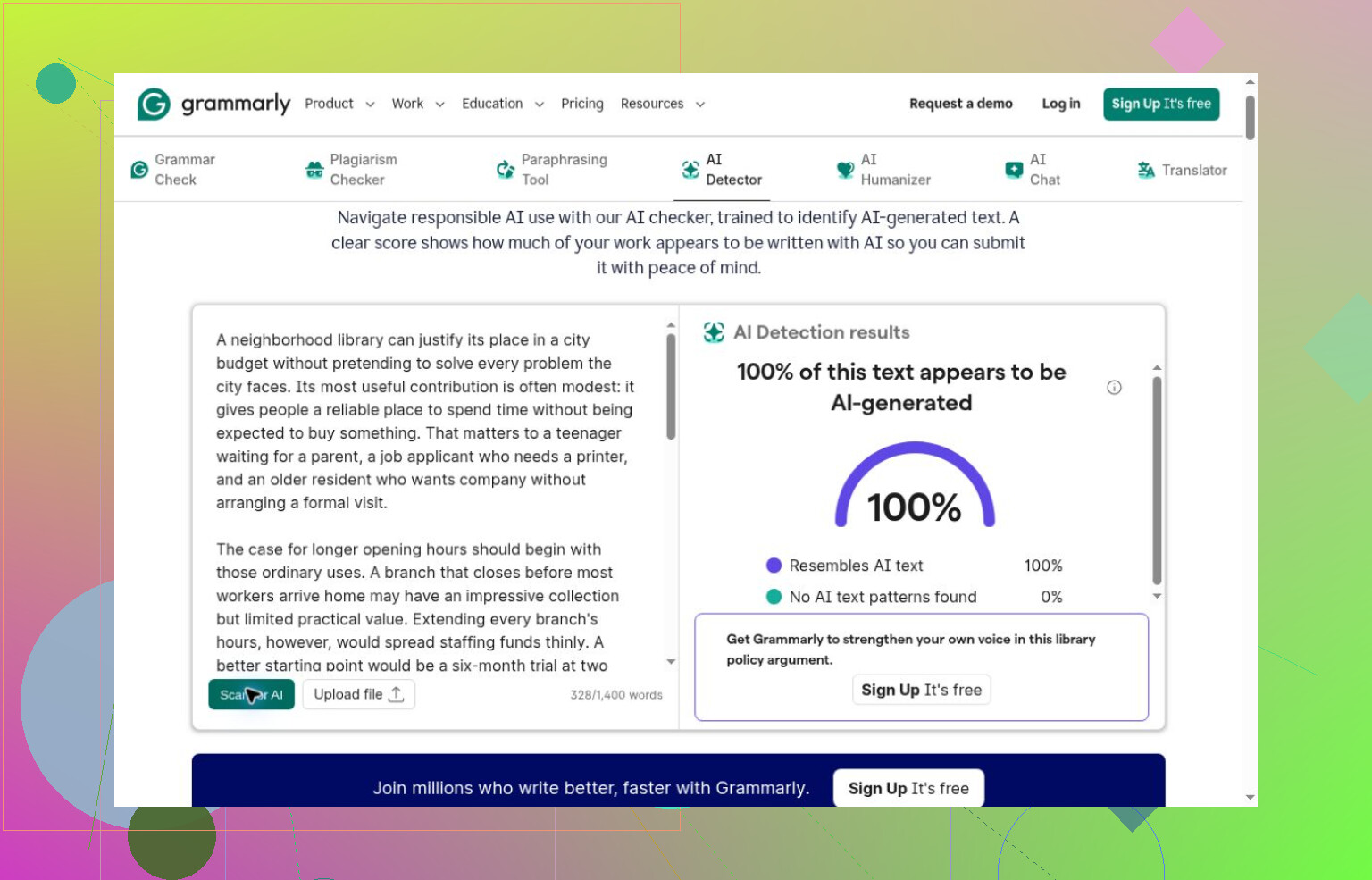
Task: Click the 'AI Detection results' heading
Action: (x=822, y=332)
